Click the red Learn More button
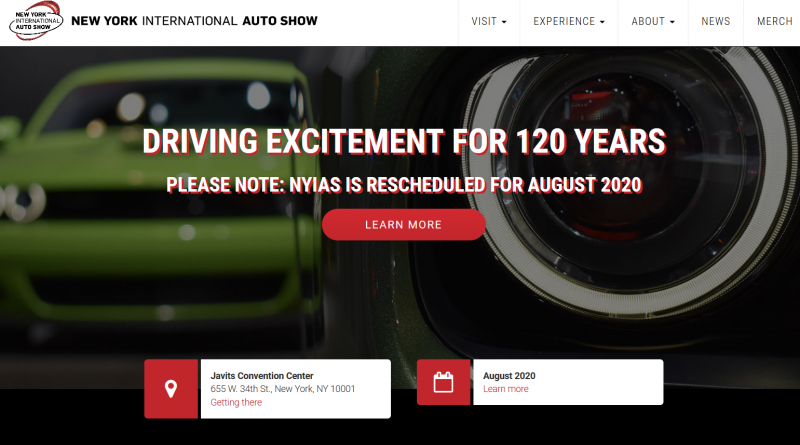Image resolution: width=800 pixels, height=445 pixels. [404, 225]
